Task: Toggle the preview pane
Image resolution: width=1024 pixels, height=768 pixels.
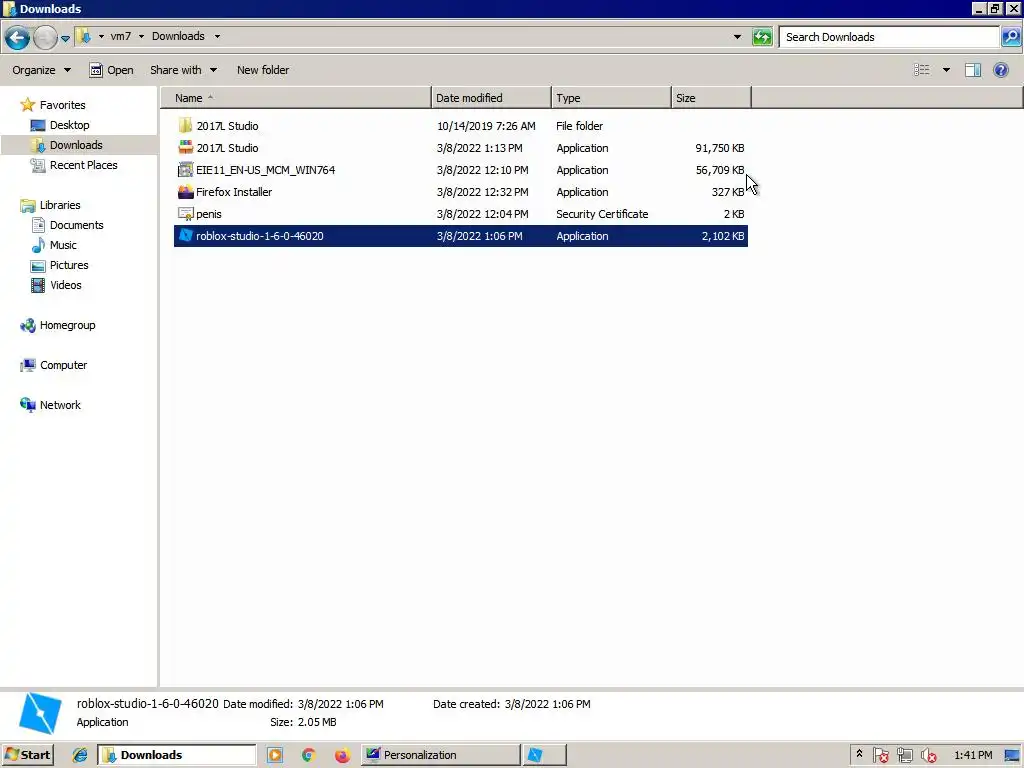Action: pos(973,70)
